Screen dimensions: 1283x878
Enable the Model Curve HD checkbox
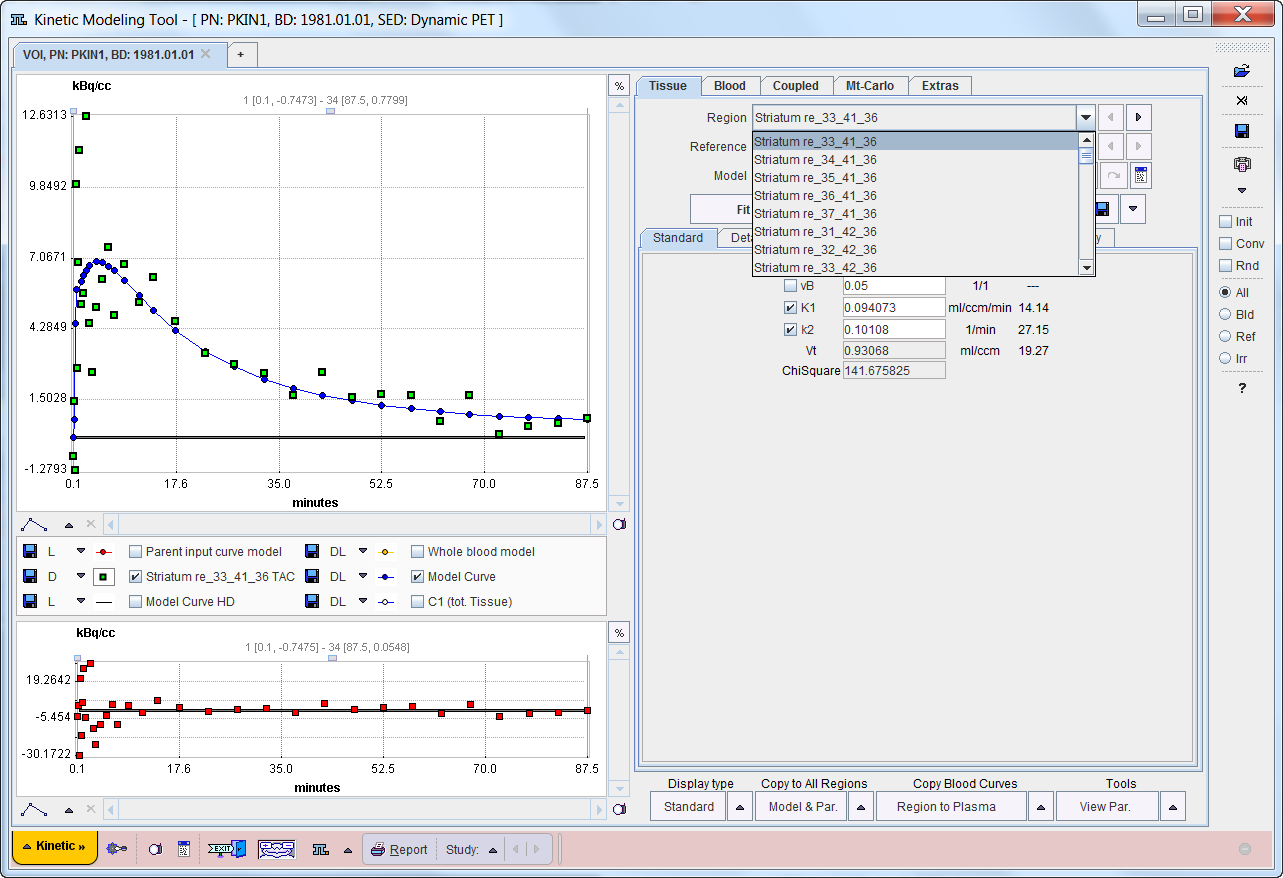136,601
